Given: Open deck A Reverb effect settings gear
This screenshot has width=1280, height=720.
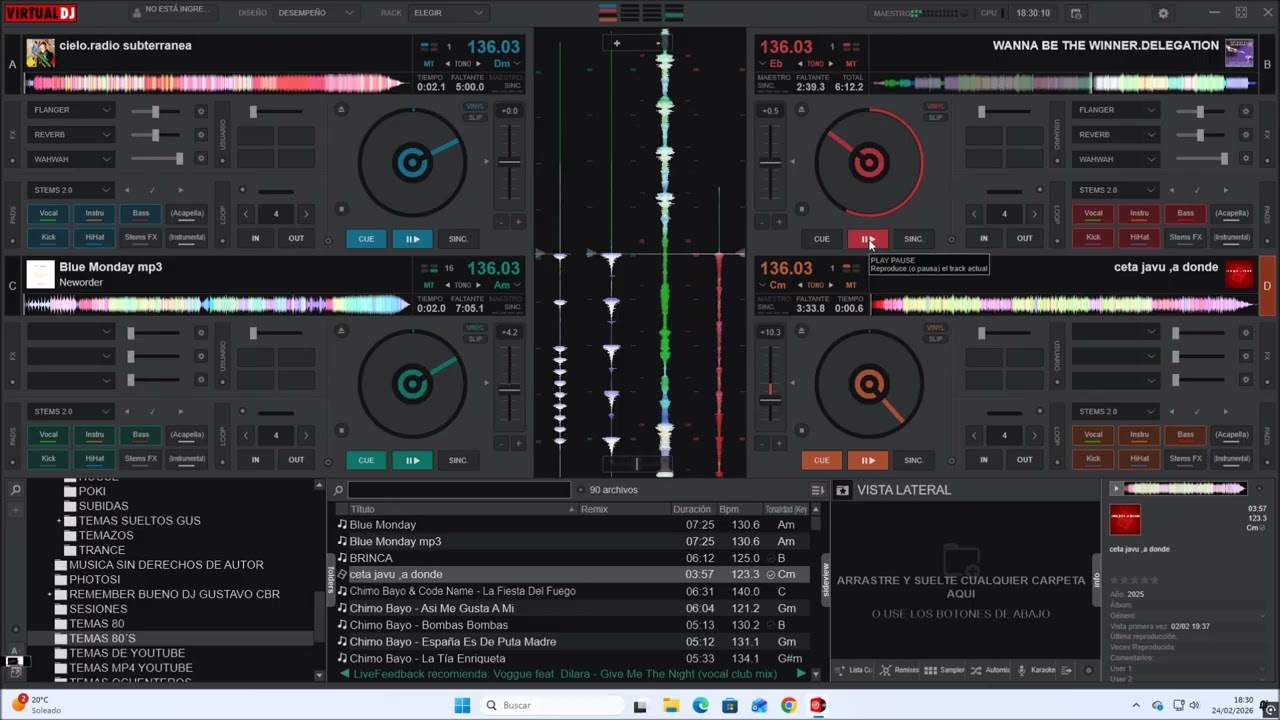Looking at the screenshot, I should tap(201, 135).
